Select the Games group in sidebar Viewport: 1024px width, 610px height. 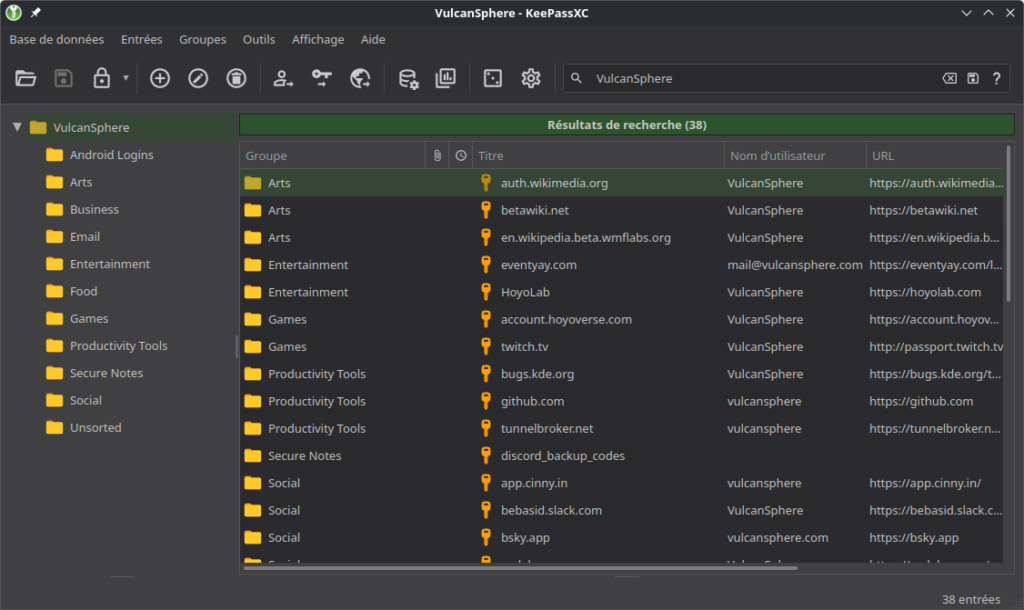[89, 319]
